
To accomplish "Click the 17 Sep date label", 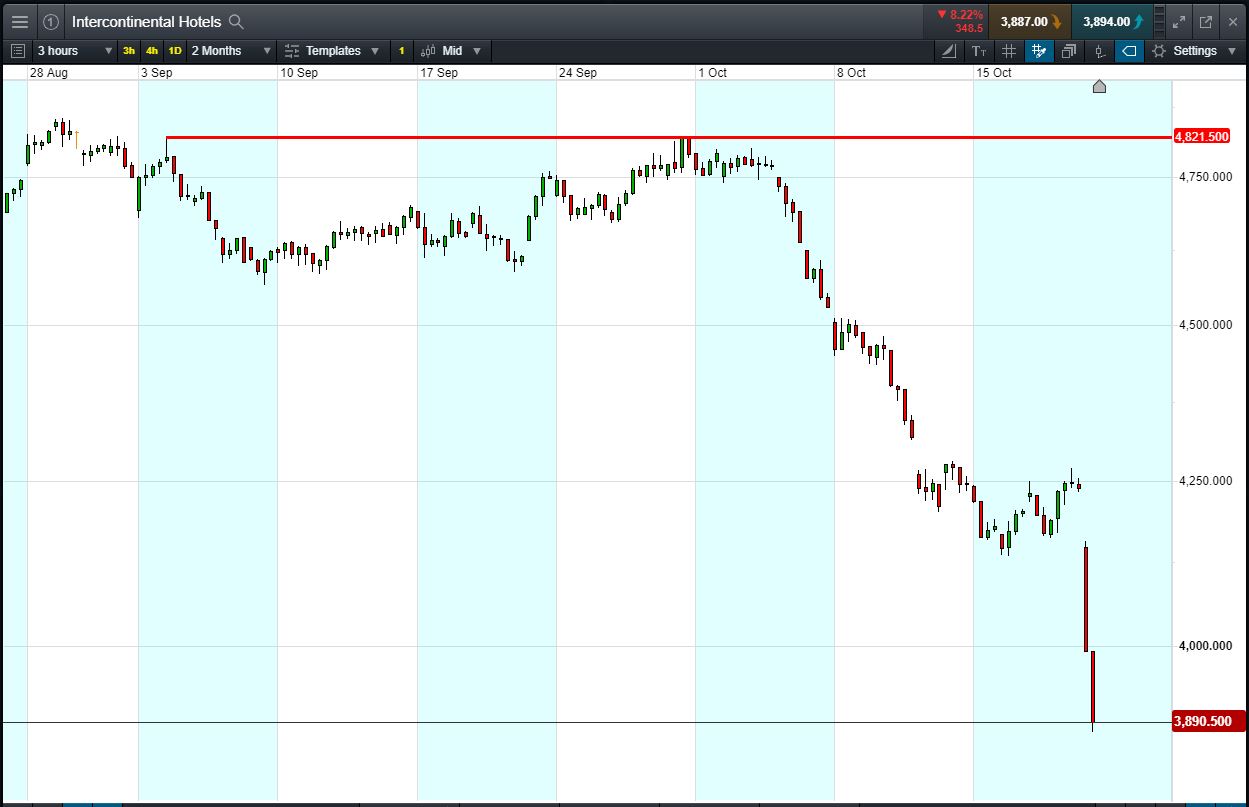I will (439, 73).
